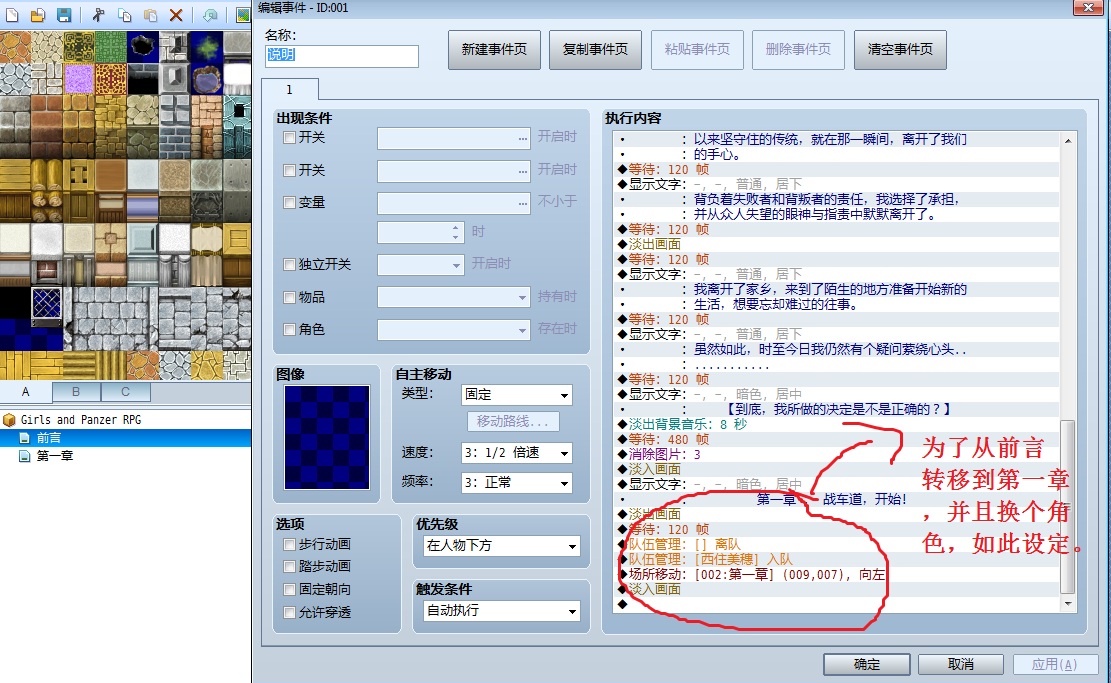Click the 新建事件页 button

tap(494, 50)
